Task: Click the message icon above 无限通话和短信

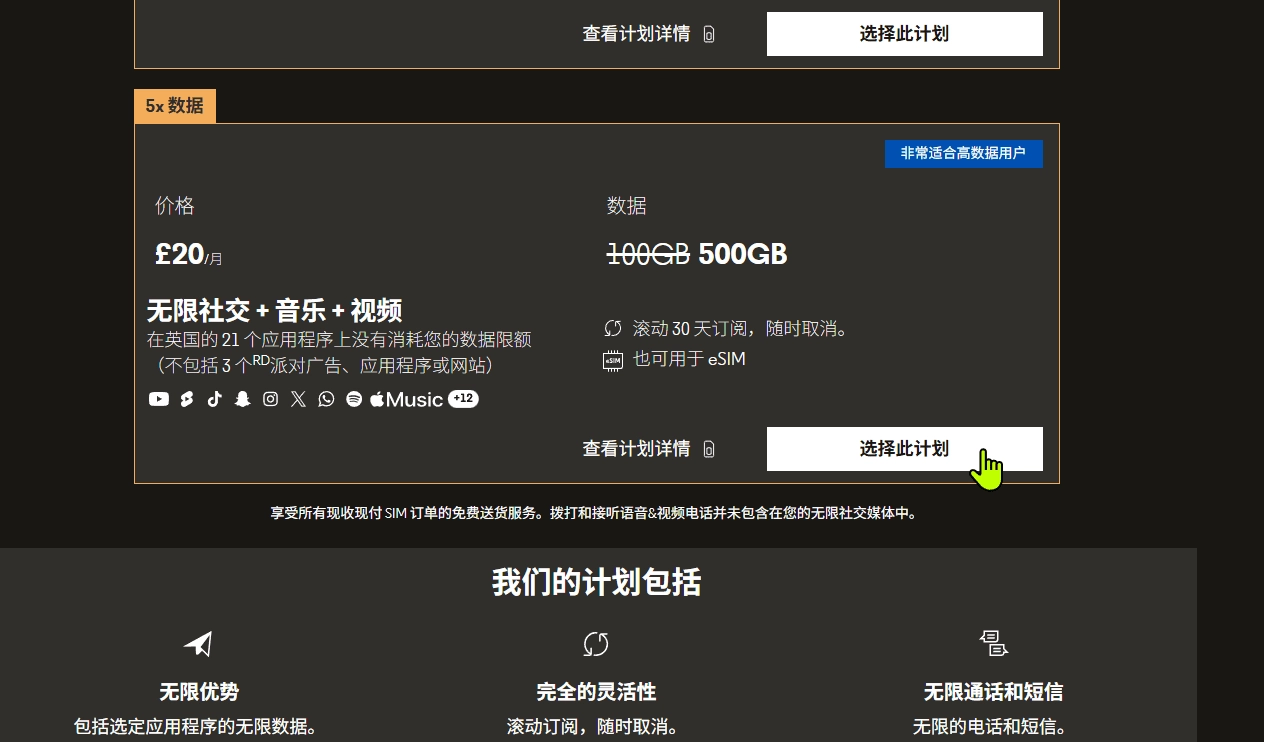Action: [993, 643]
